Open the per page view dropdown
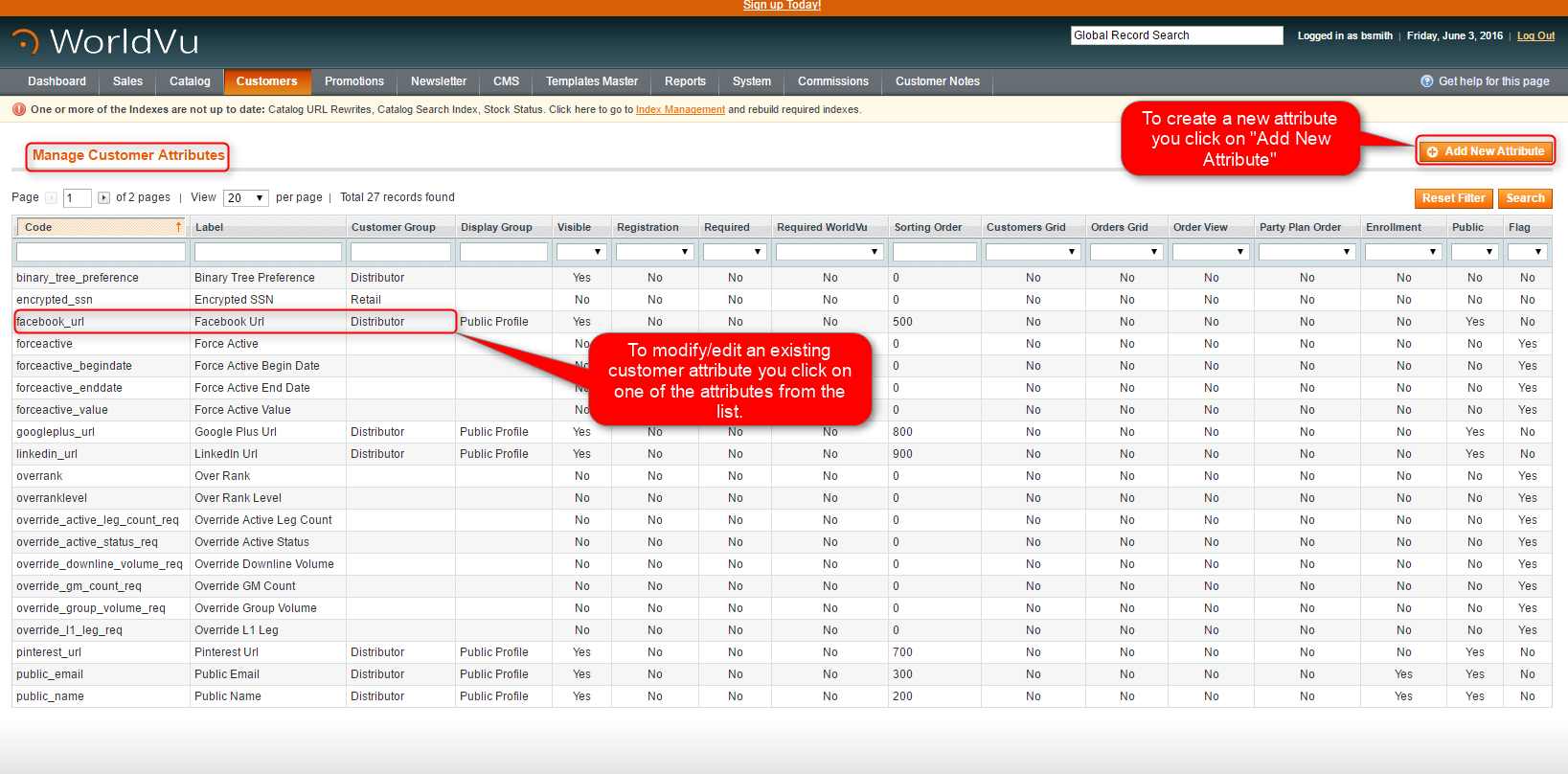This screenshot has width=1568, height=774. (246, 198)
